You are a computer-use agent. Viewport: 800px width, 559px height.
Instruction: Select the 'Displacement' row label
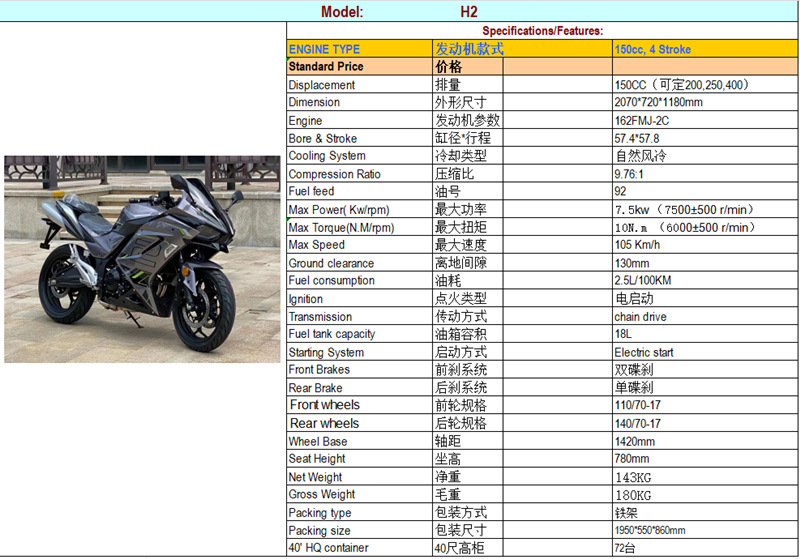(x=321, y=85)
